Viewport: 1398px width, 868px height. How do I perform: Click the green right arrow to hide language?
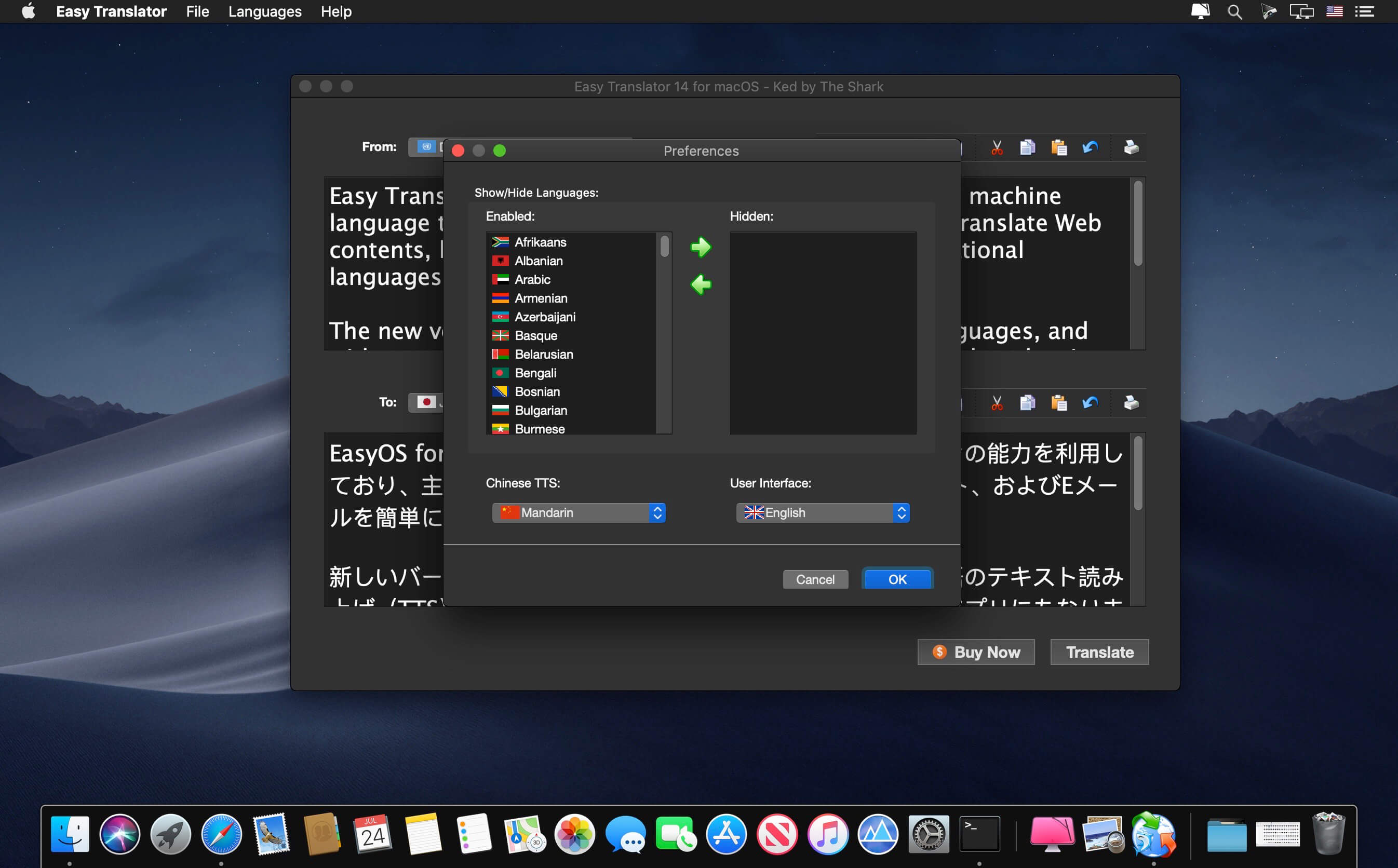(x=701, y=248)
